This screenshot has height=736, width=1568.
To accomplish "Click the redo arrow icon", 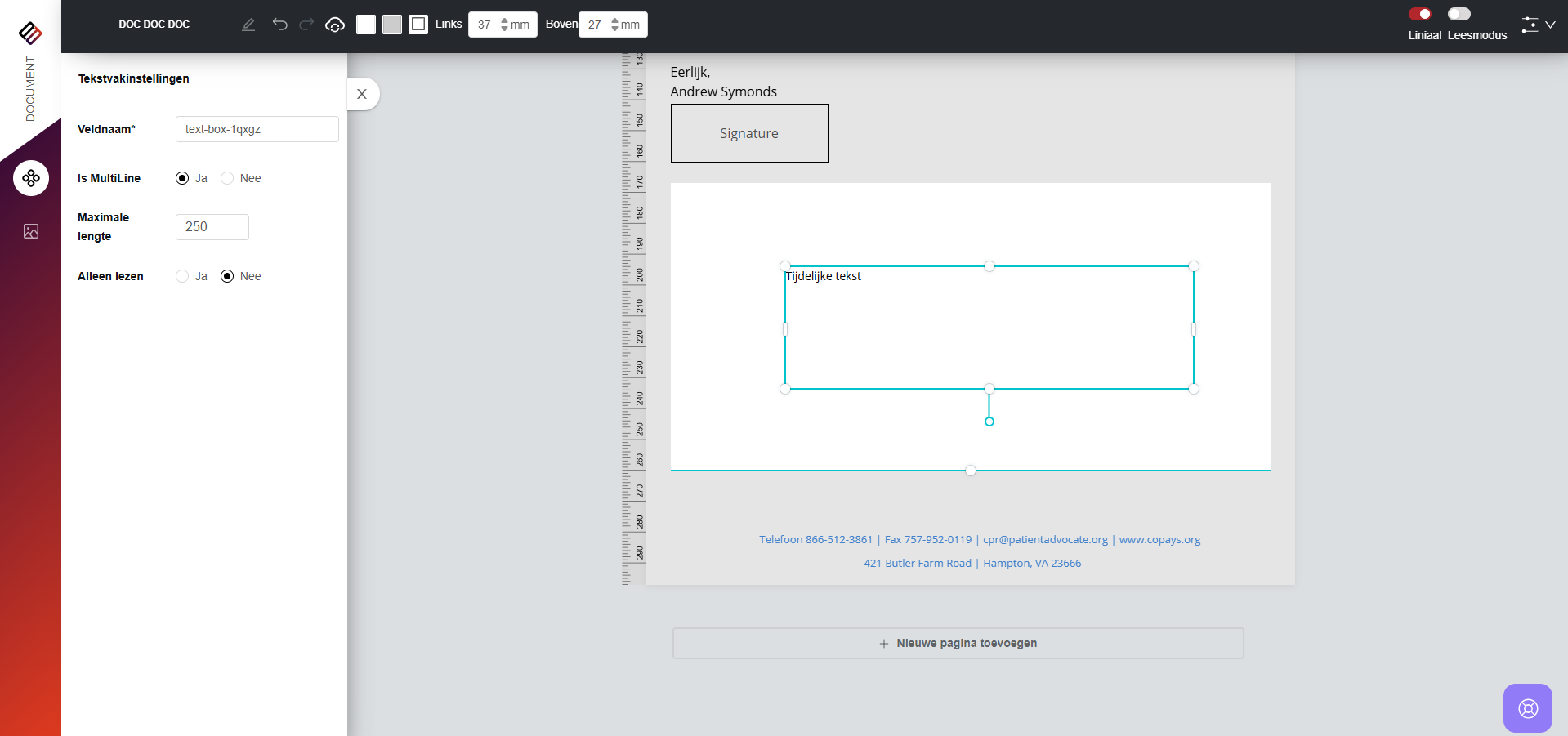I will click(306, 25).
